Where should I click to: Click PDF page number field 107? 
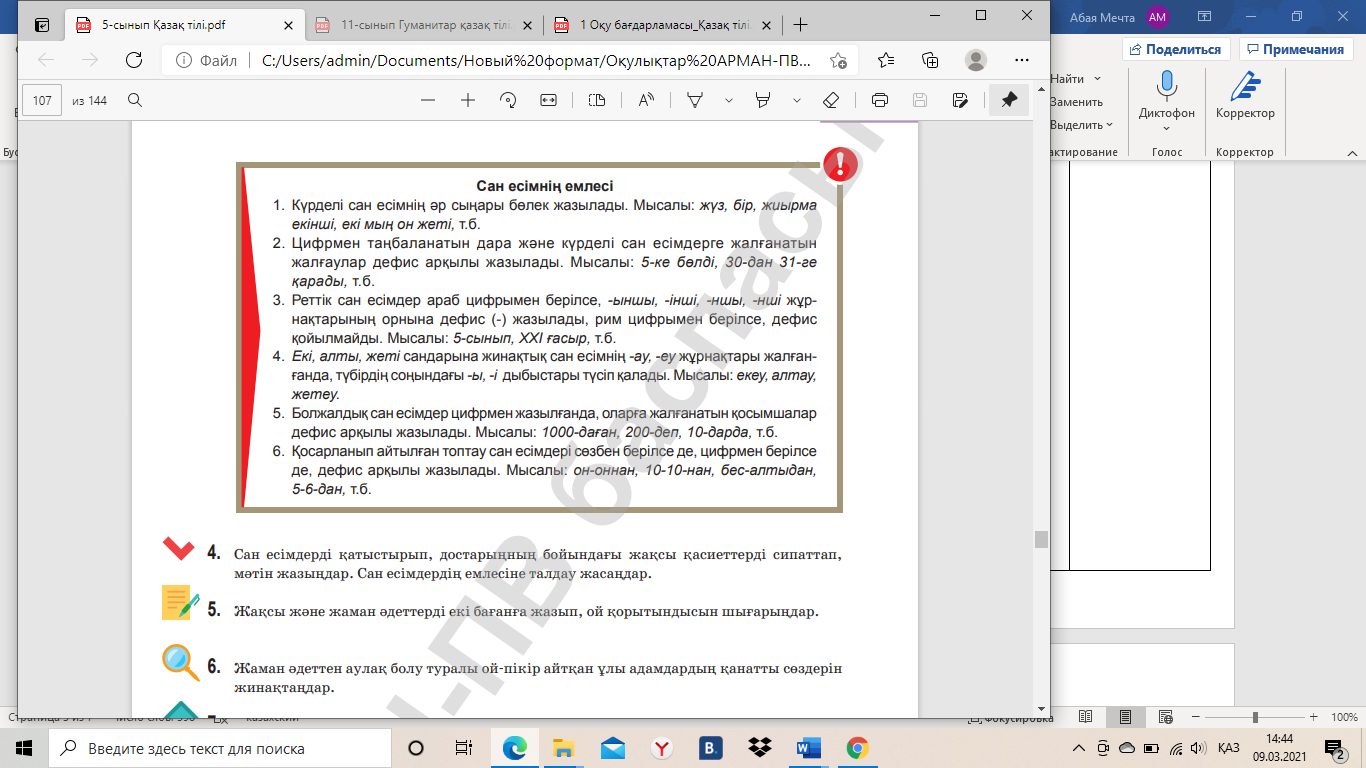pos(42,100)
